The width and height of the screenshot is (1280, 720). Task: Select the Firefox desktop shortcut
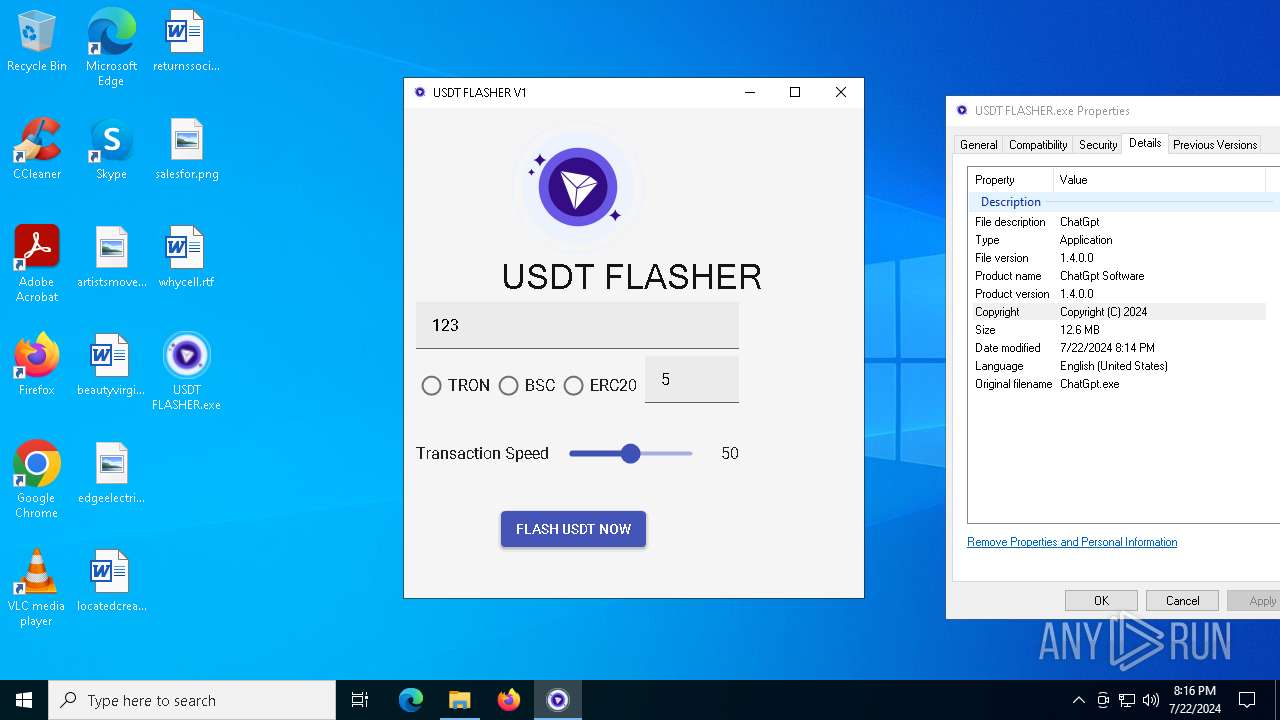37,366
